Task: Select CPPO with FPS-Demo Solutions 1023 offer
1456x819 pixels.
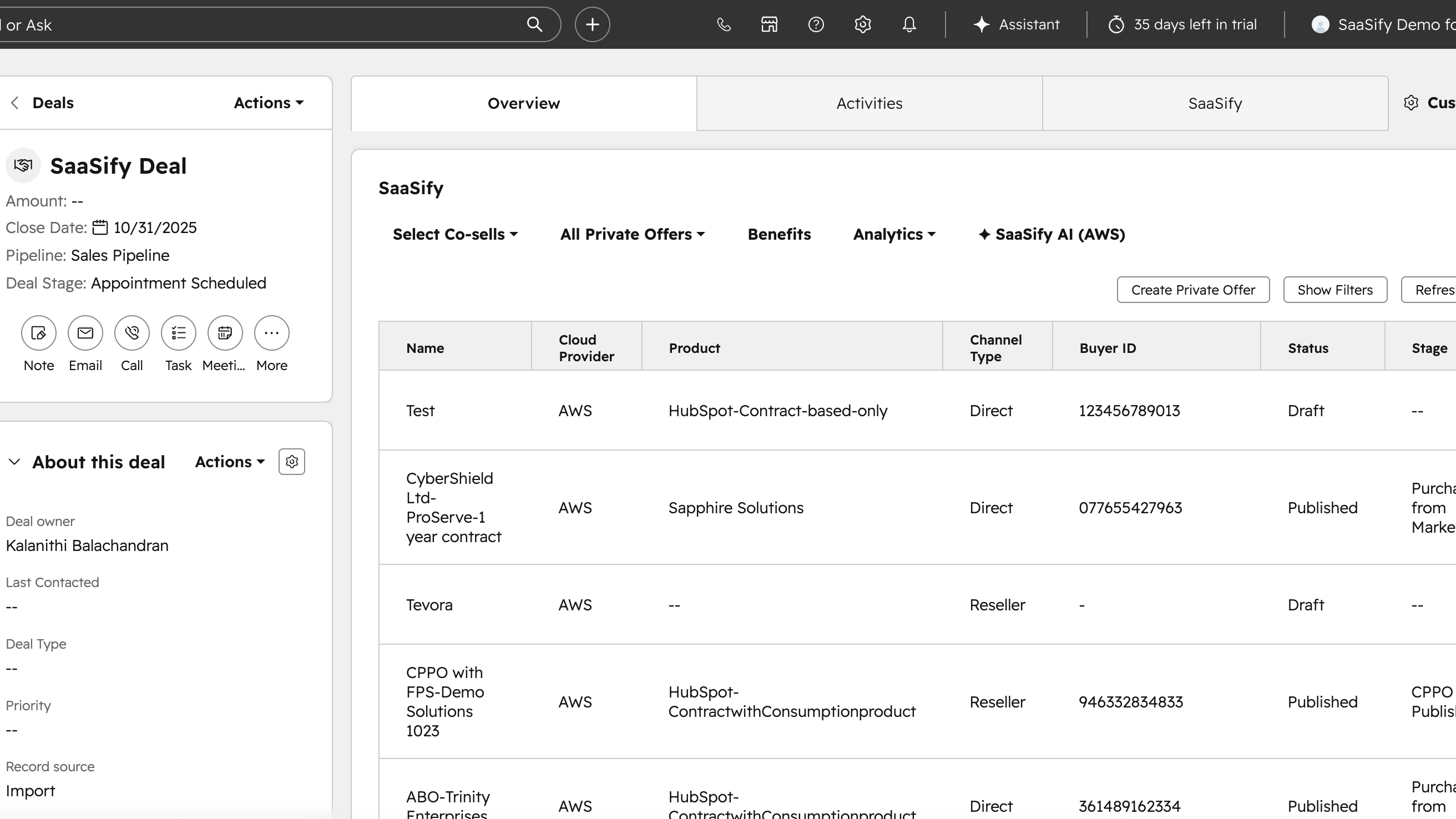Action: point(446,702)
